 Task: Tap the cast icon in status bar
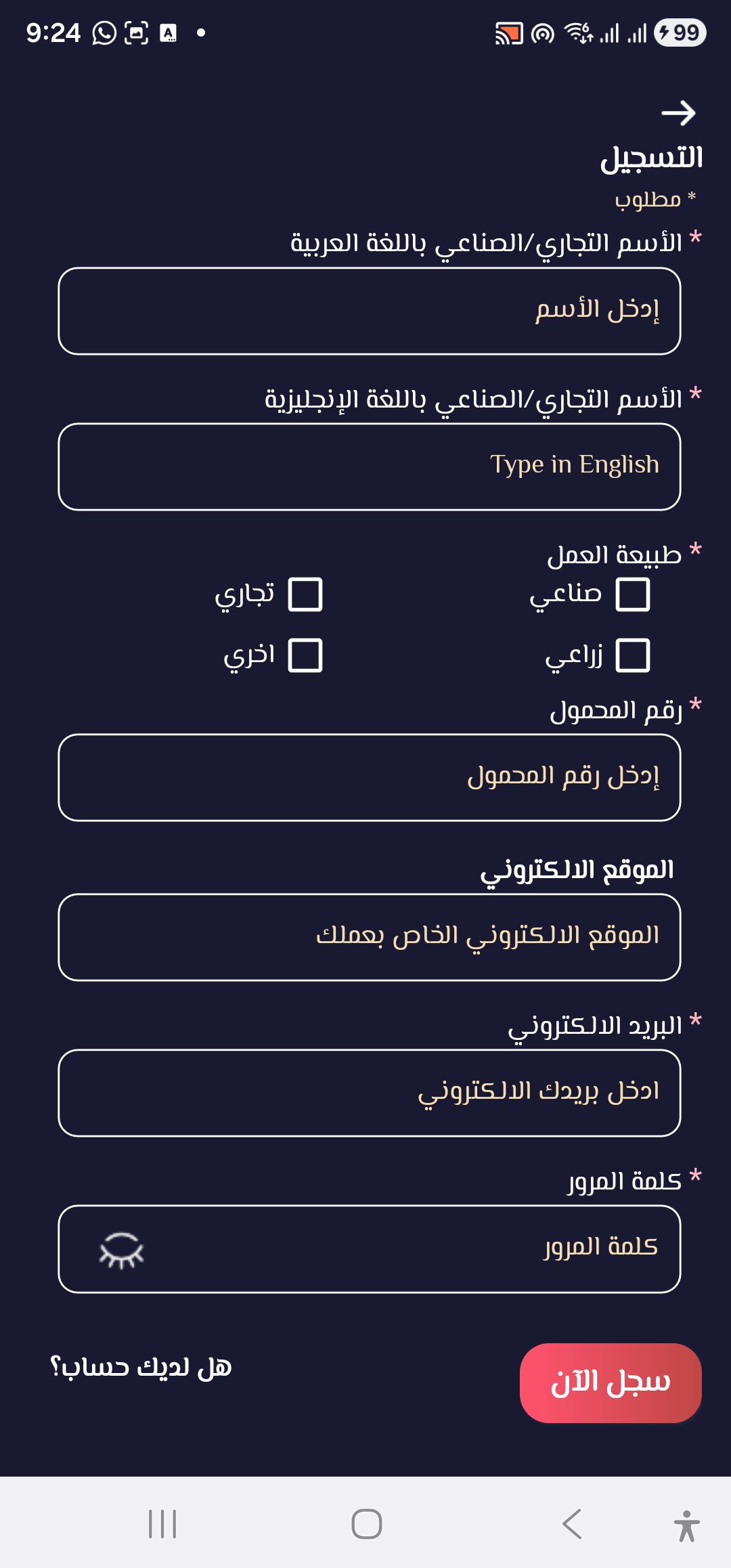[x=509, y=33]
